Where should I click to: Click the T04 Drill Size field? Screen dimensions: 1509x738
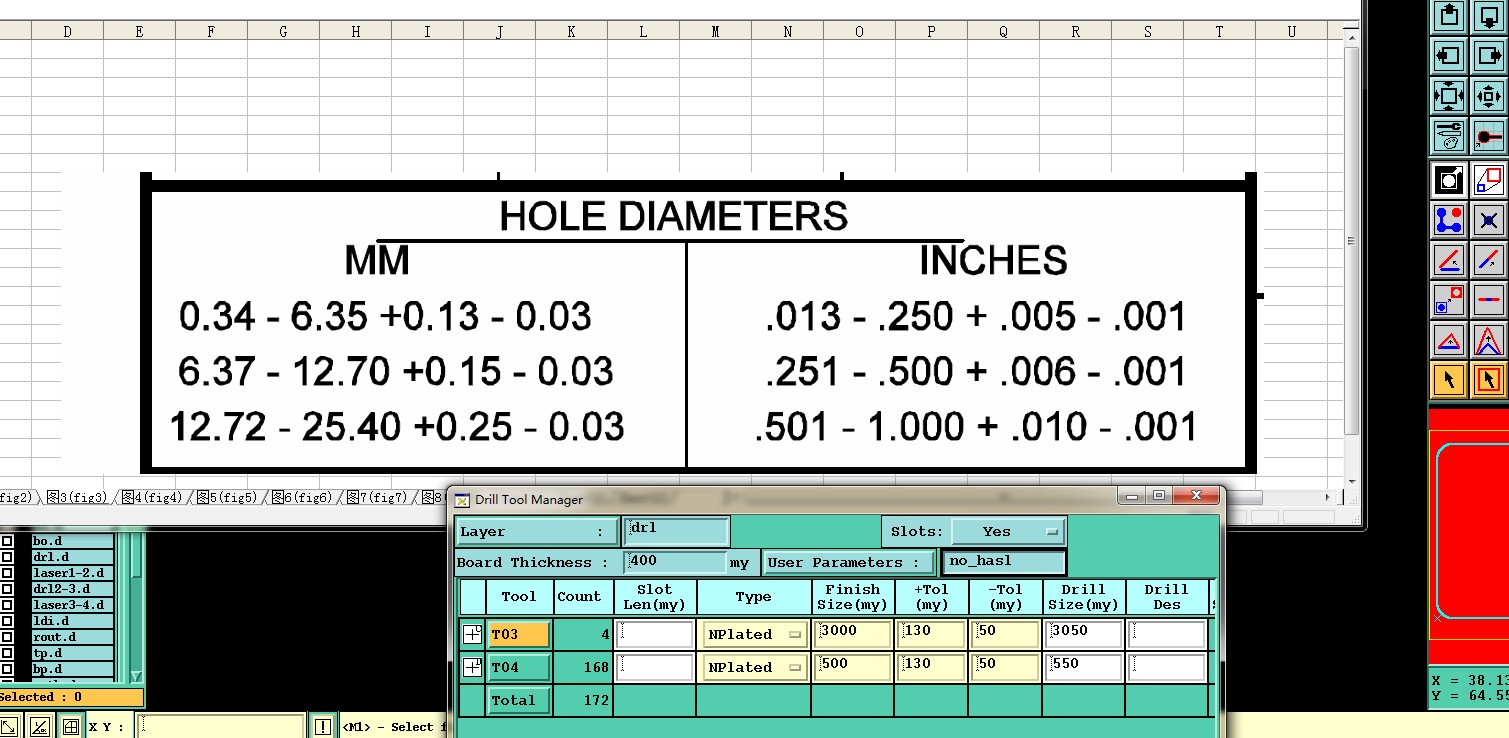[1085, 667]
